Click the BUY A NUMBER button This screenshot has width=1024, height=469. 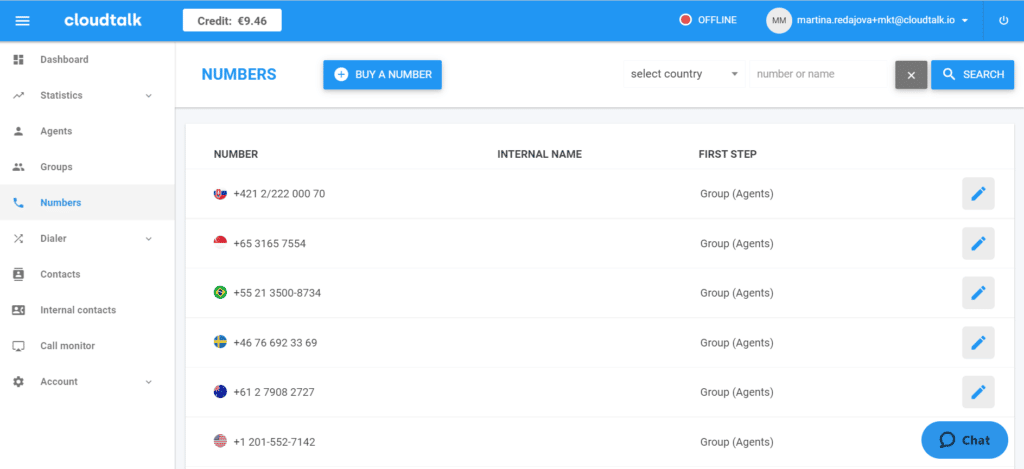click(x=382, y=75)
